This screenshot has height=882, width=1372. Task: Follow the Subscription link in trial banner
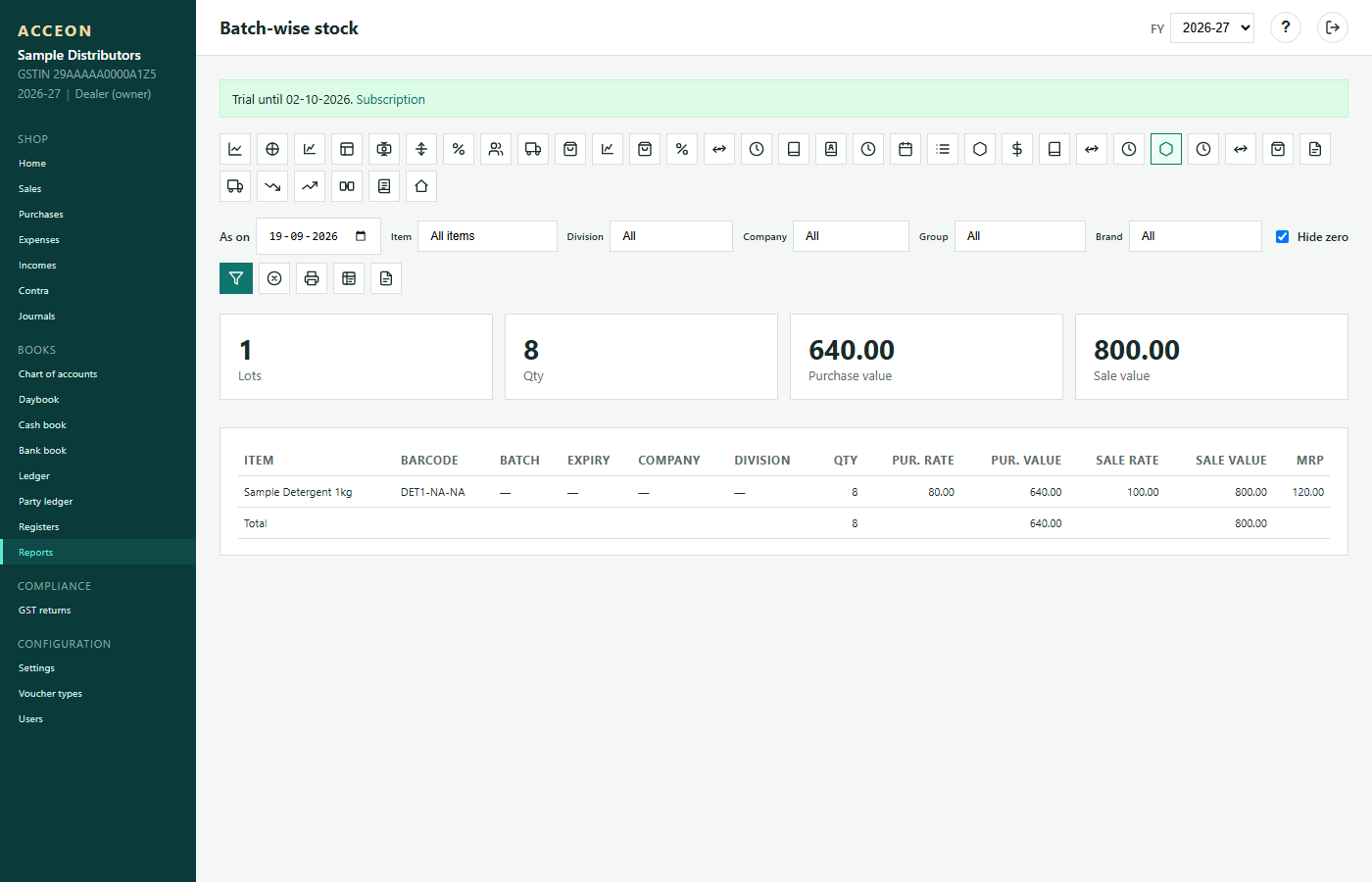point(390,100)
